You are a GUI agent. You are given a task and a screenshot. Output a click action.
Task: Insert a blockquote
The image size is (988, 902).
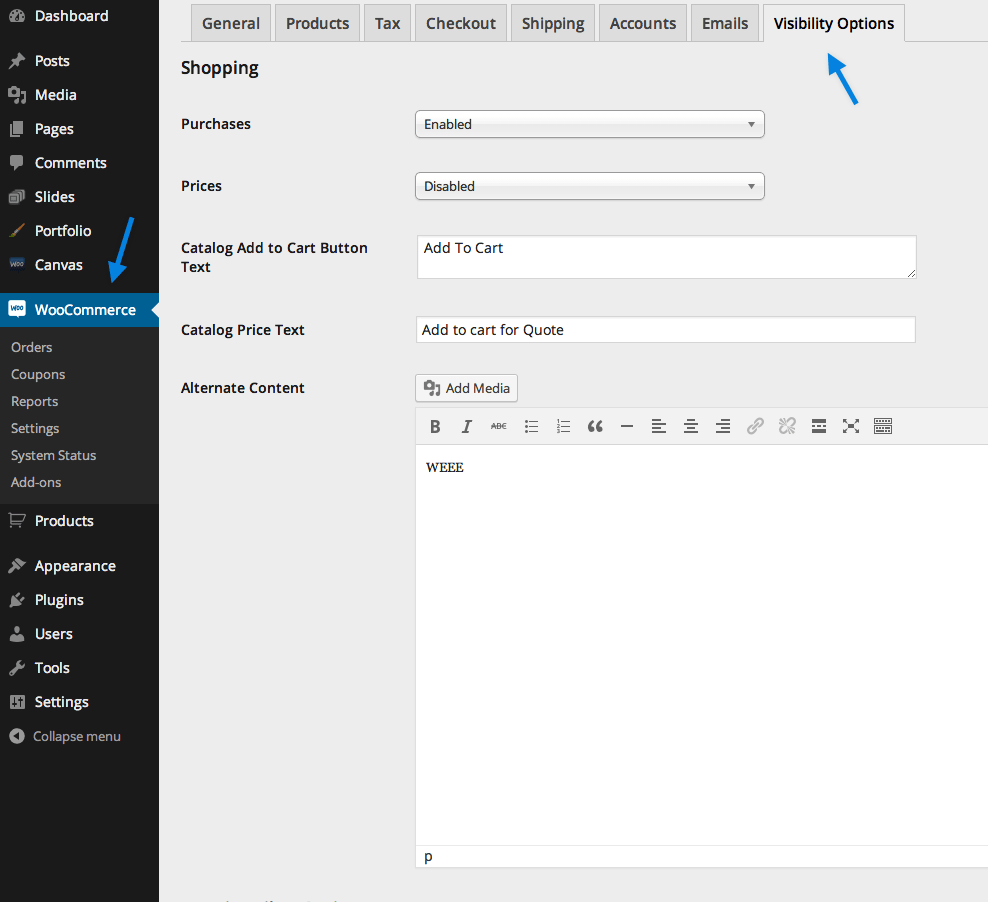click(595, 426)
